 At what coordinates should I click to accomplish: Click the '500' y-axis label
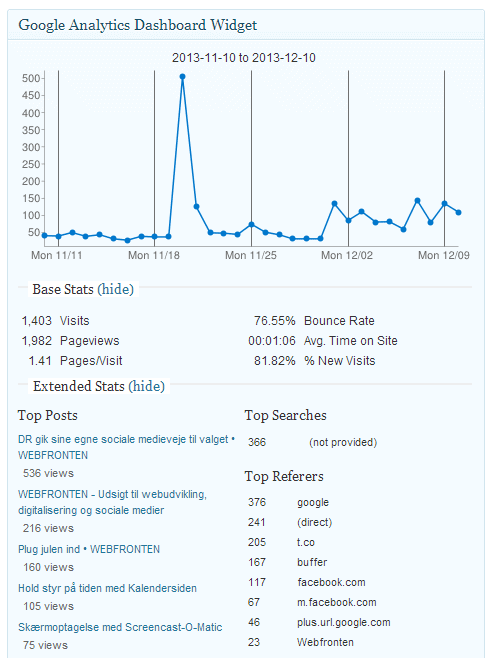(31, 78)
